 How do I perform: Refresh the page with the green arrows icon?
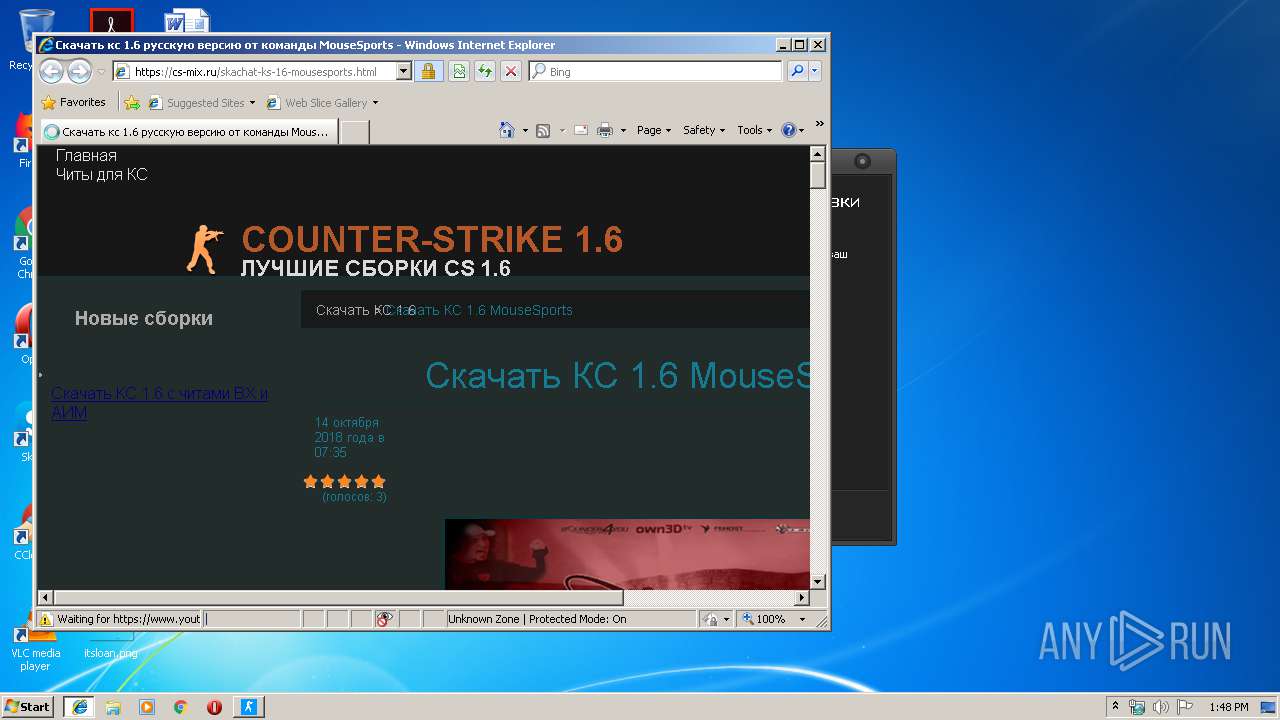tap(485, 72)
